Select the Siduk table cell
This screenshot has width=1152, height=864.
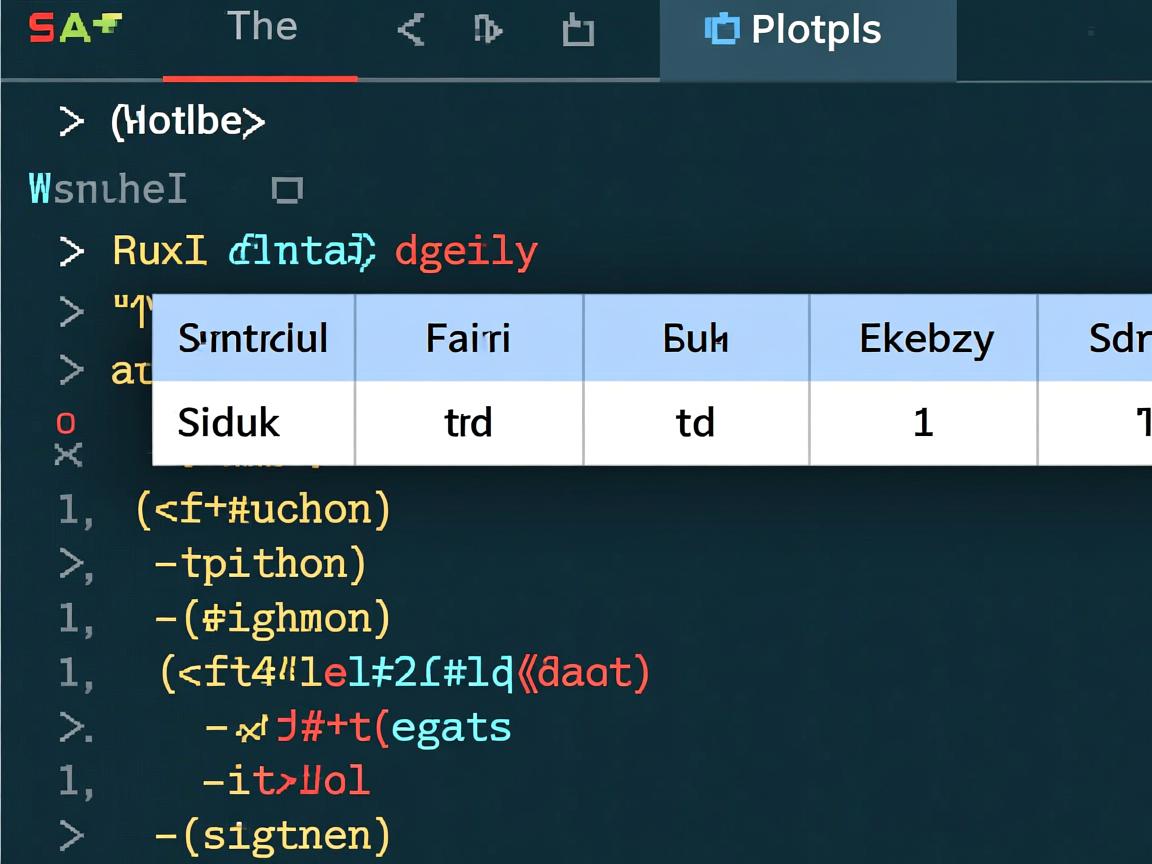pos(229,422)
